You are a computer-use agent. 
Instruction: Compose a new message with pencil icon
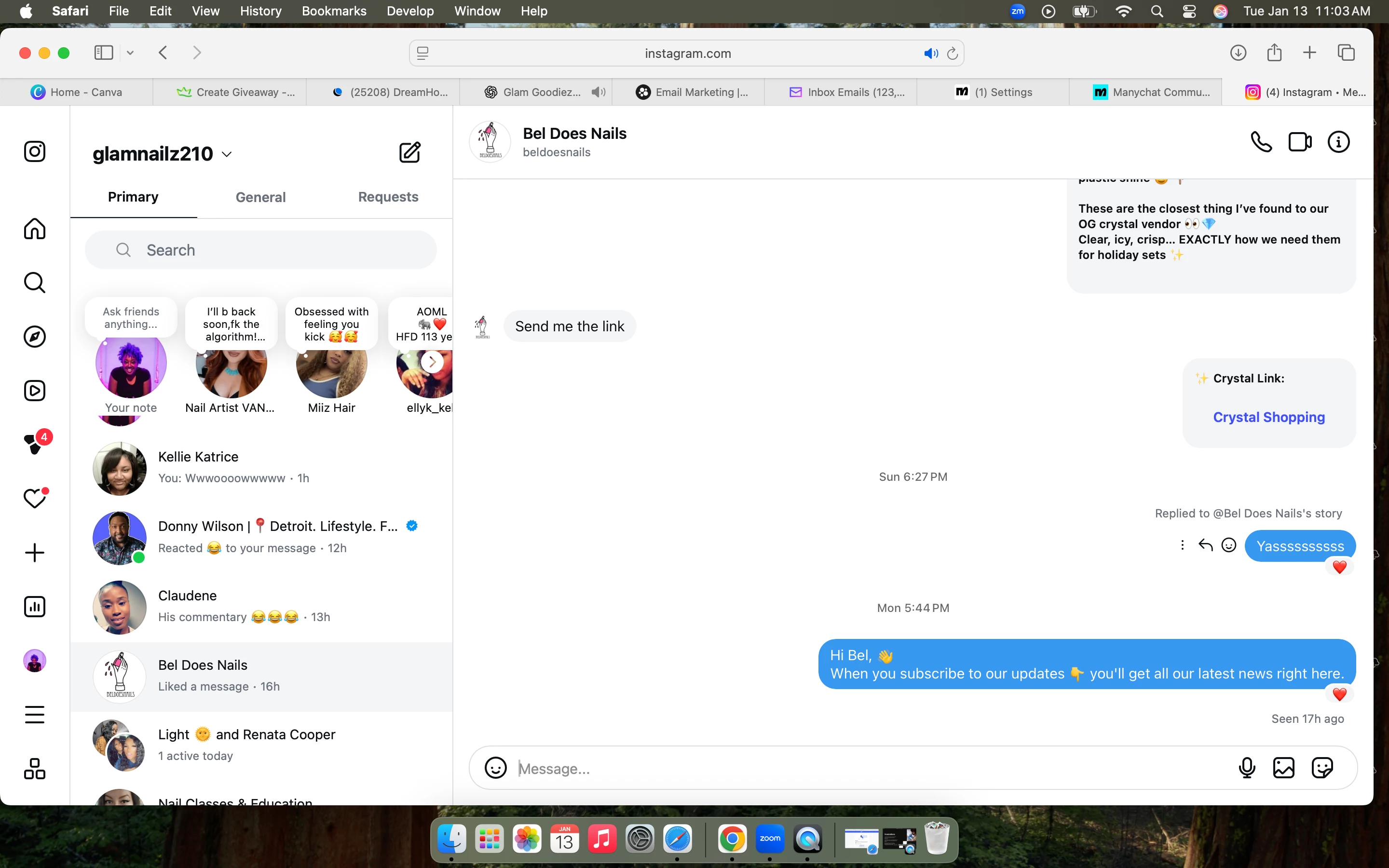click(x=410, y=152)
